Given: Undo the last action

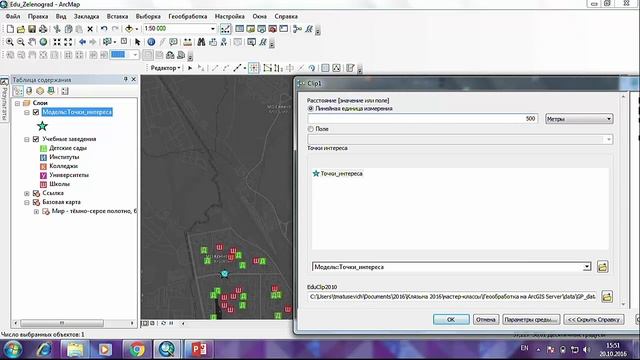Looking at the screenshot, I should (104, 29).
